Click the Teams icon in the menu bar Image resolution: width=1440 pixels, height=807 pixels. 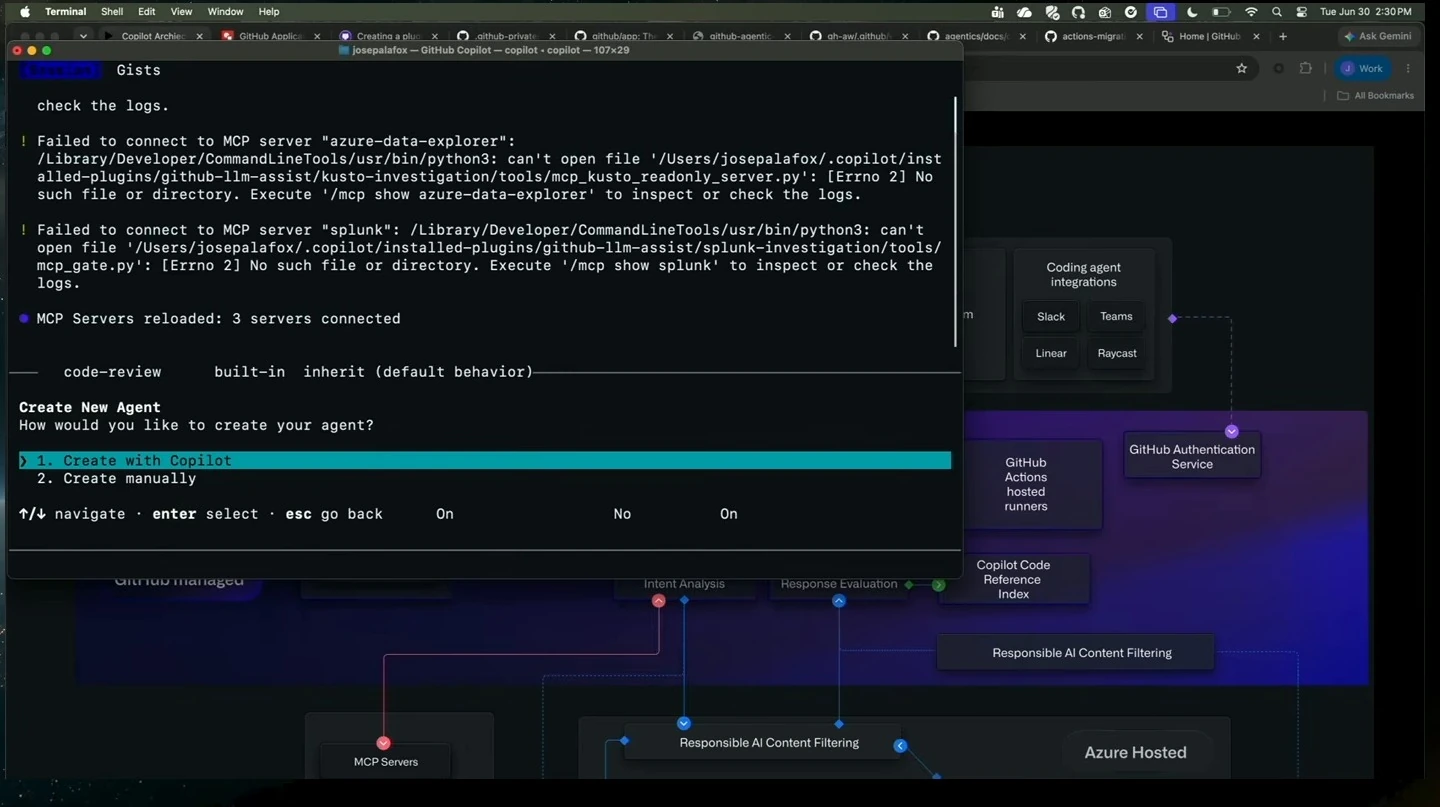[998, 12]
